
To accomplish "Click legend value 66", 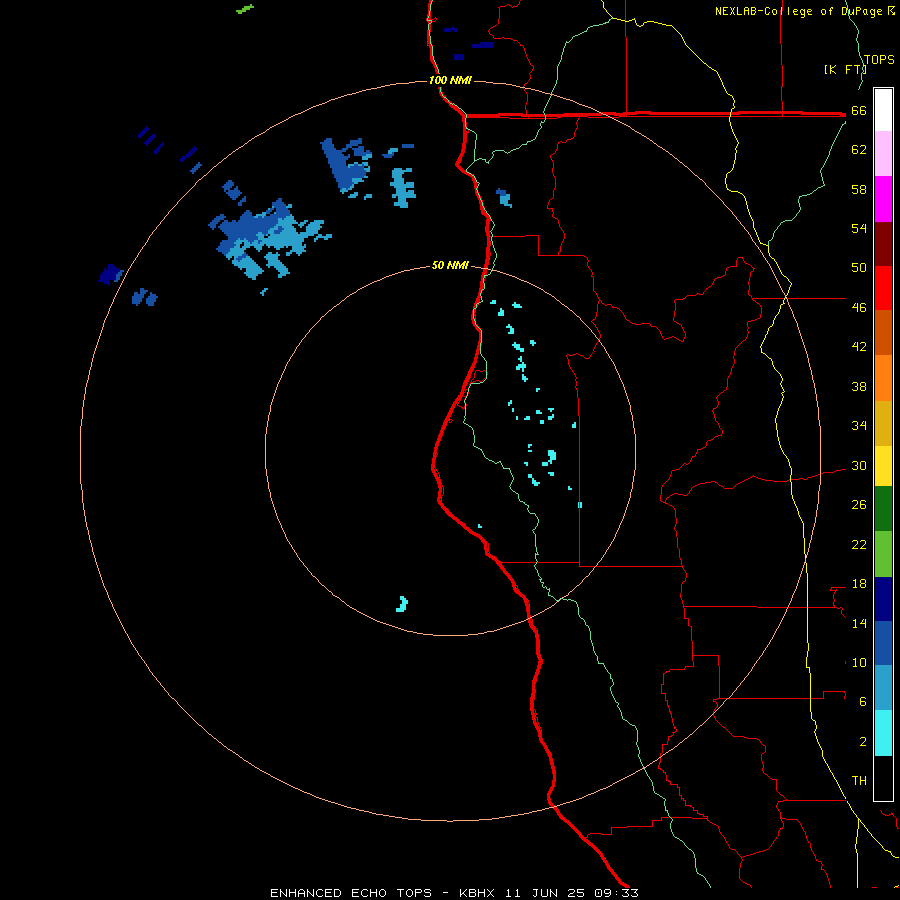I will 859,111.
